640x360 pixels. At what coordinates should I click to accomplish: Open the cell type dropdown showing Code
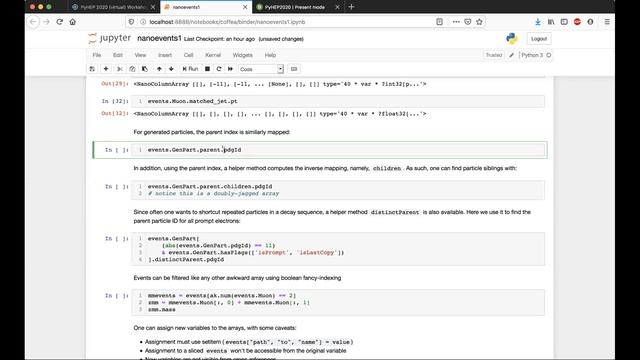(261, 69)
